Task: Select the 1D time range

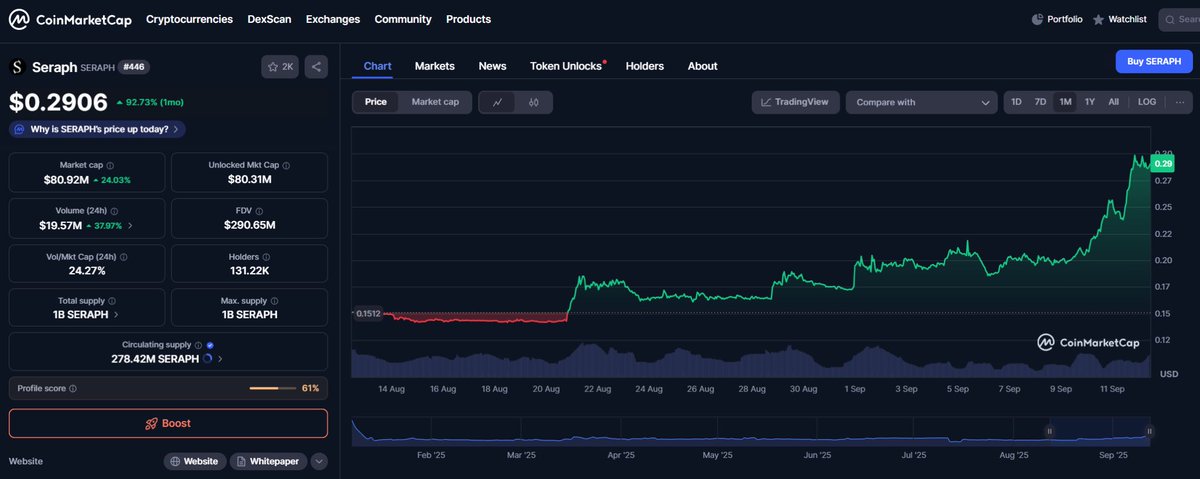Action: tap(1016, 102)
